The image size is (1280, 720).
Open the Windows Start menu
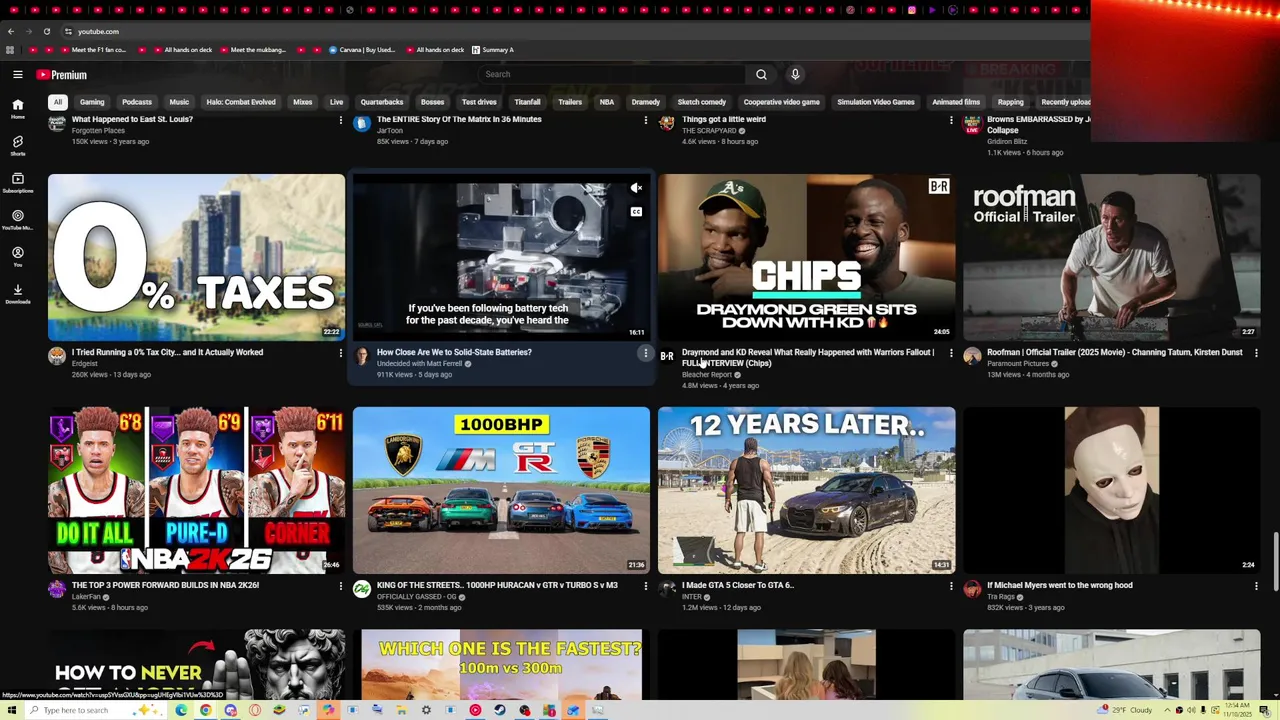coord(12,710)
